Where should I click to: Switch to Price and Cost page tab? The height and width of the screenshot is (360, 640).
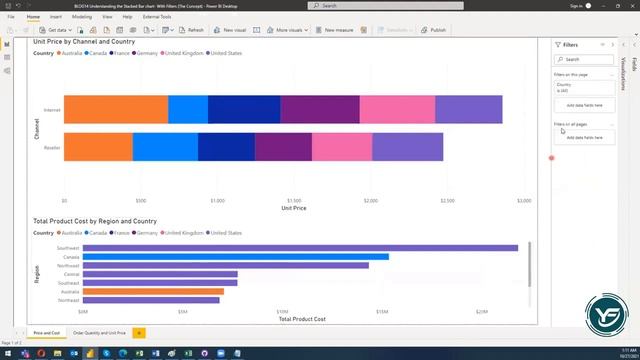(47, 333)
